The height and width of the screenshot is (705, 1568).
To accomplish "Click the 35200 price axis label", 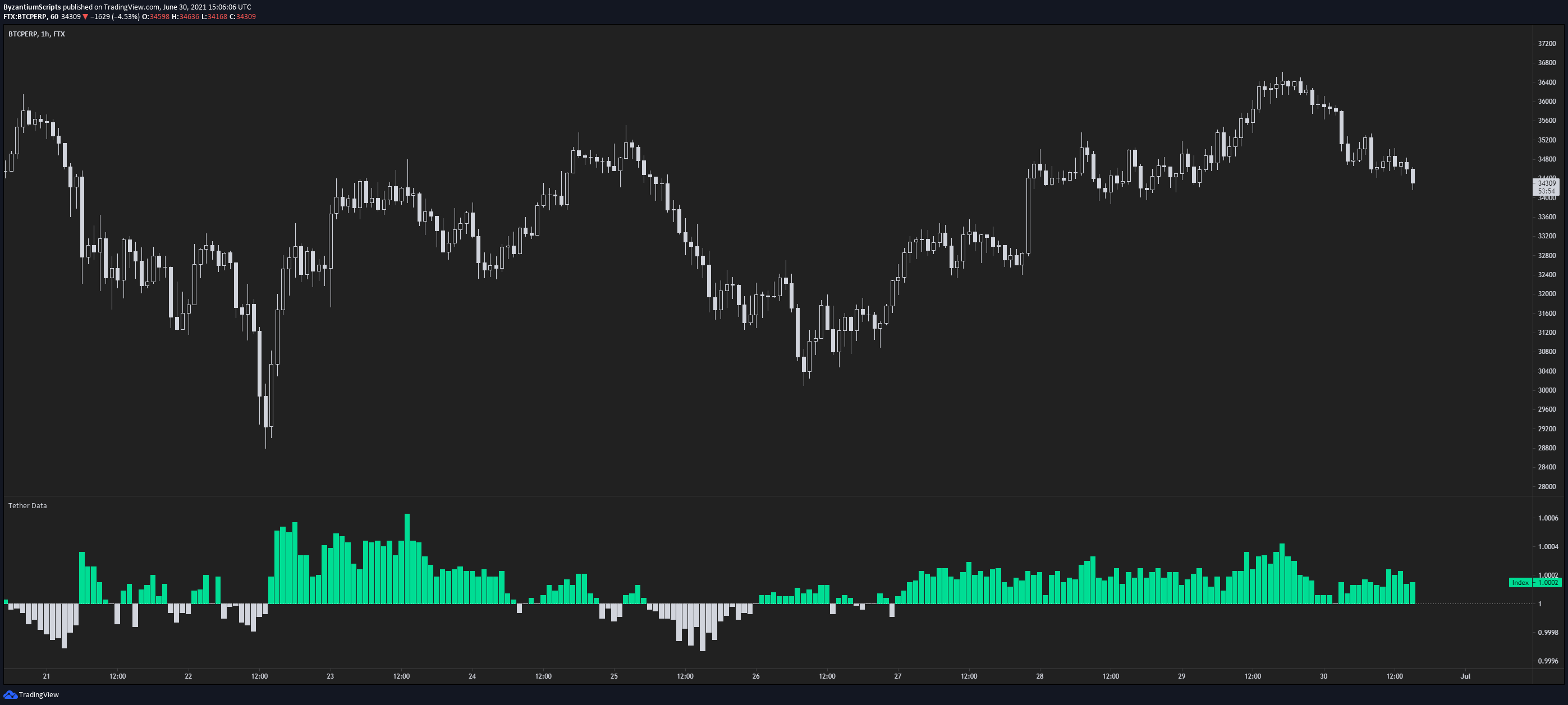I will (1547, 140).
